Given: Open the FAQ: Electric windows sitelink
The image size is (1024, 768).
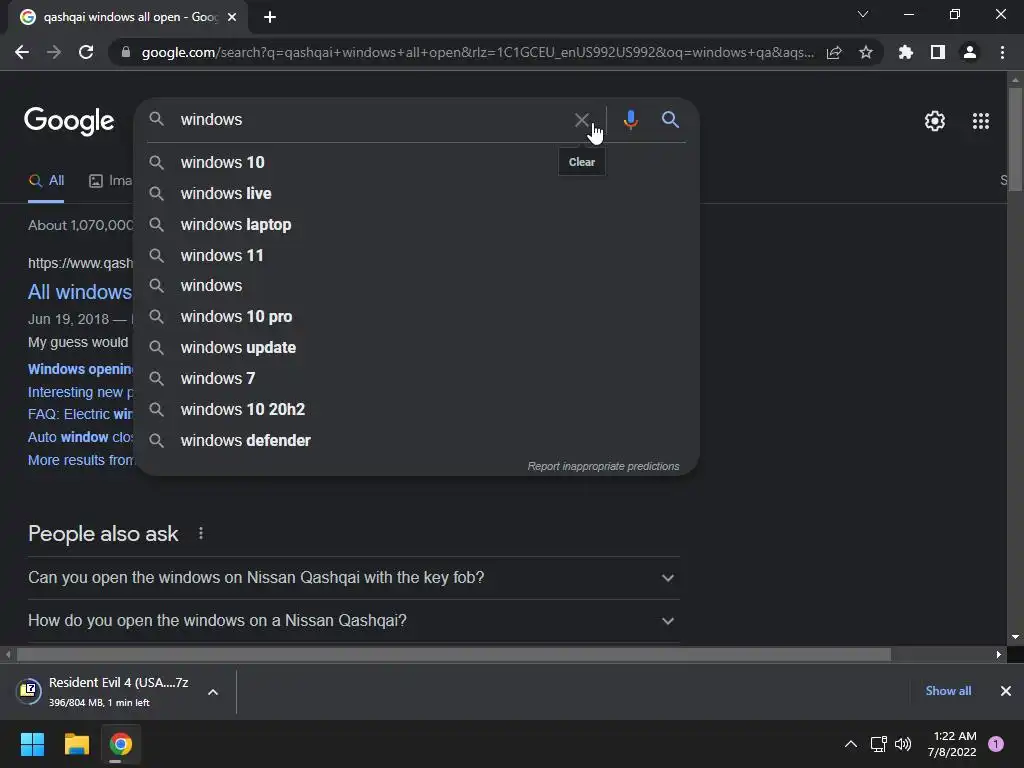Looking at the screenshot, I should (80, 414).
